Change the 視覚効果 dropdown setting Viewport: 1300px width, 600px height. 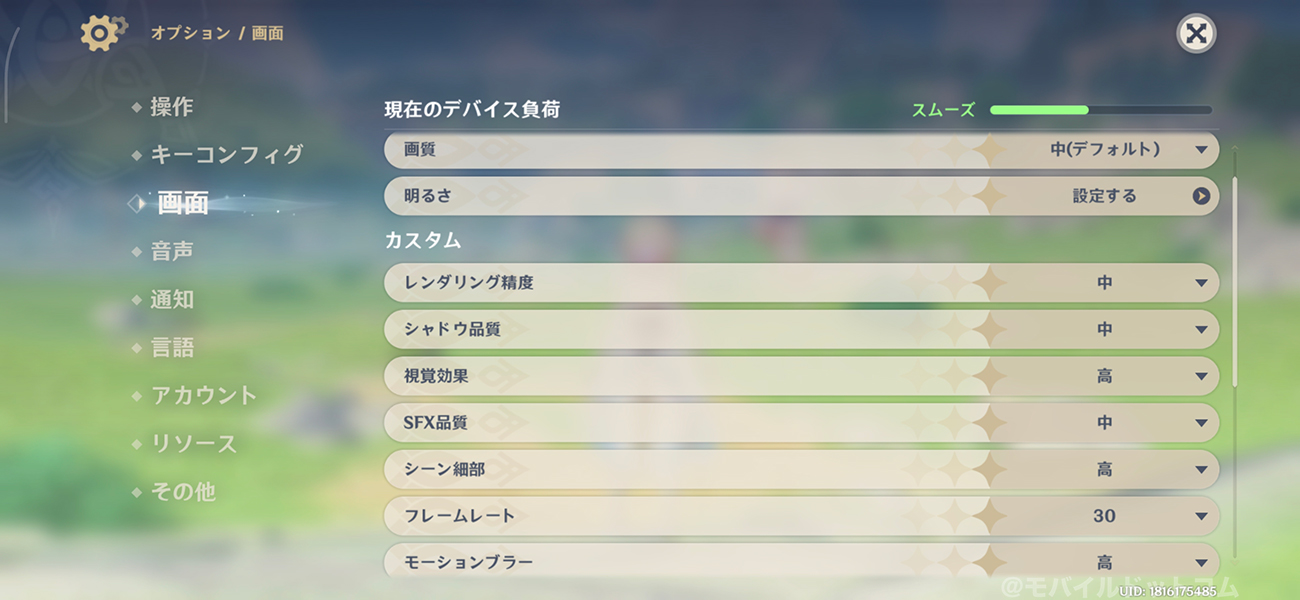[x=1201, y=376]
